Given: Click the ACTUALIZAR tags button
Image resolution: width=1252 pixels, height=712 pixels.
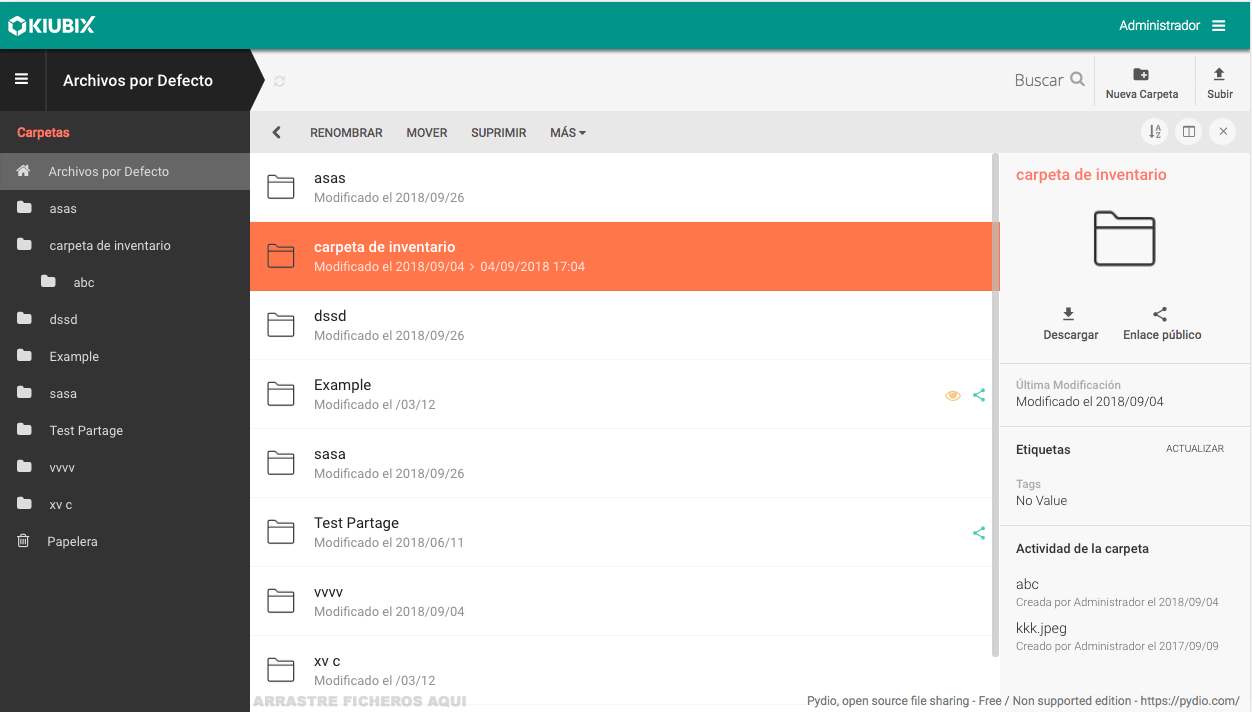Looking at the screenshot, I should (x=1194, y=449).
